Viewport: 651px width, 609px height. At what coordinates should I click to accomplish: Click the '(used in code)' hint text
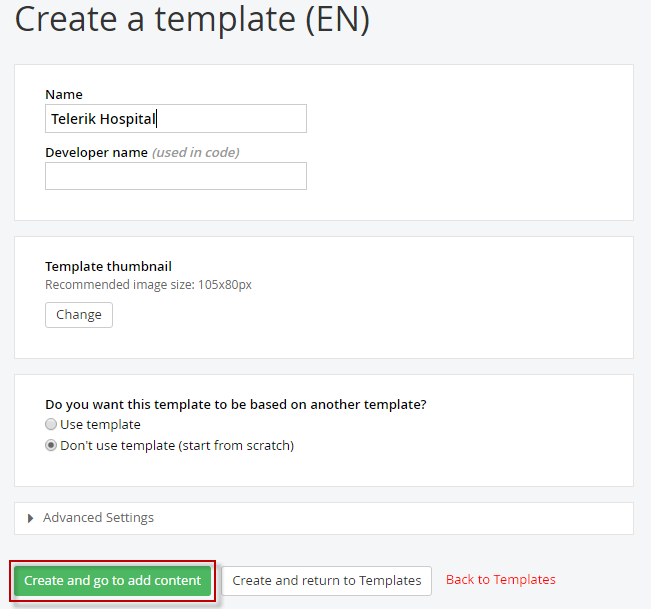pyautogui.click(x=195, y=153)
